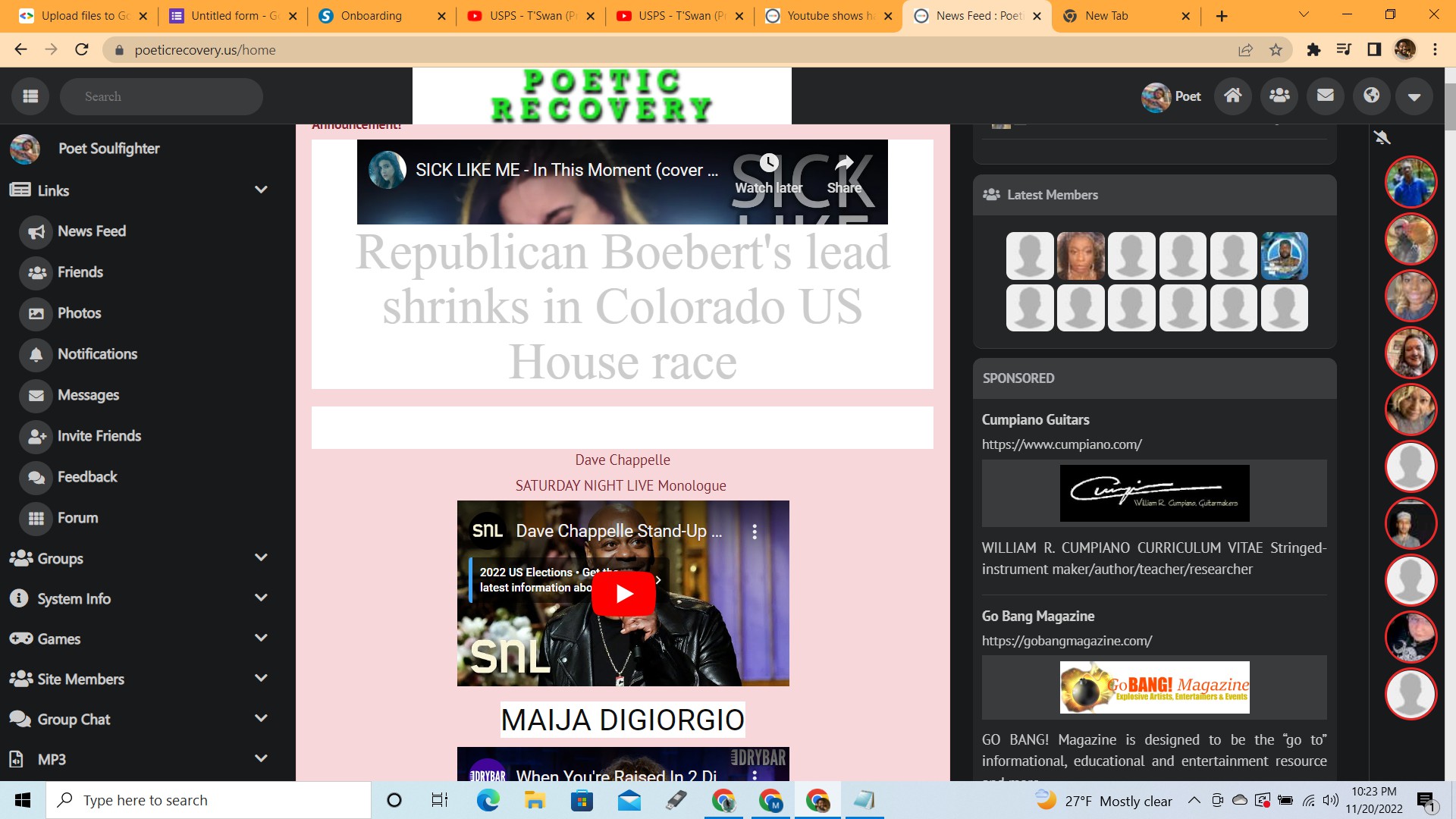The width and height of the screenshot is (1456, 819).
Task: Open the account dropdown arrow in header
Action: point(1414,96)
